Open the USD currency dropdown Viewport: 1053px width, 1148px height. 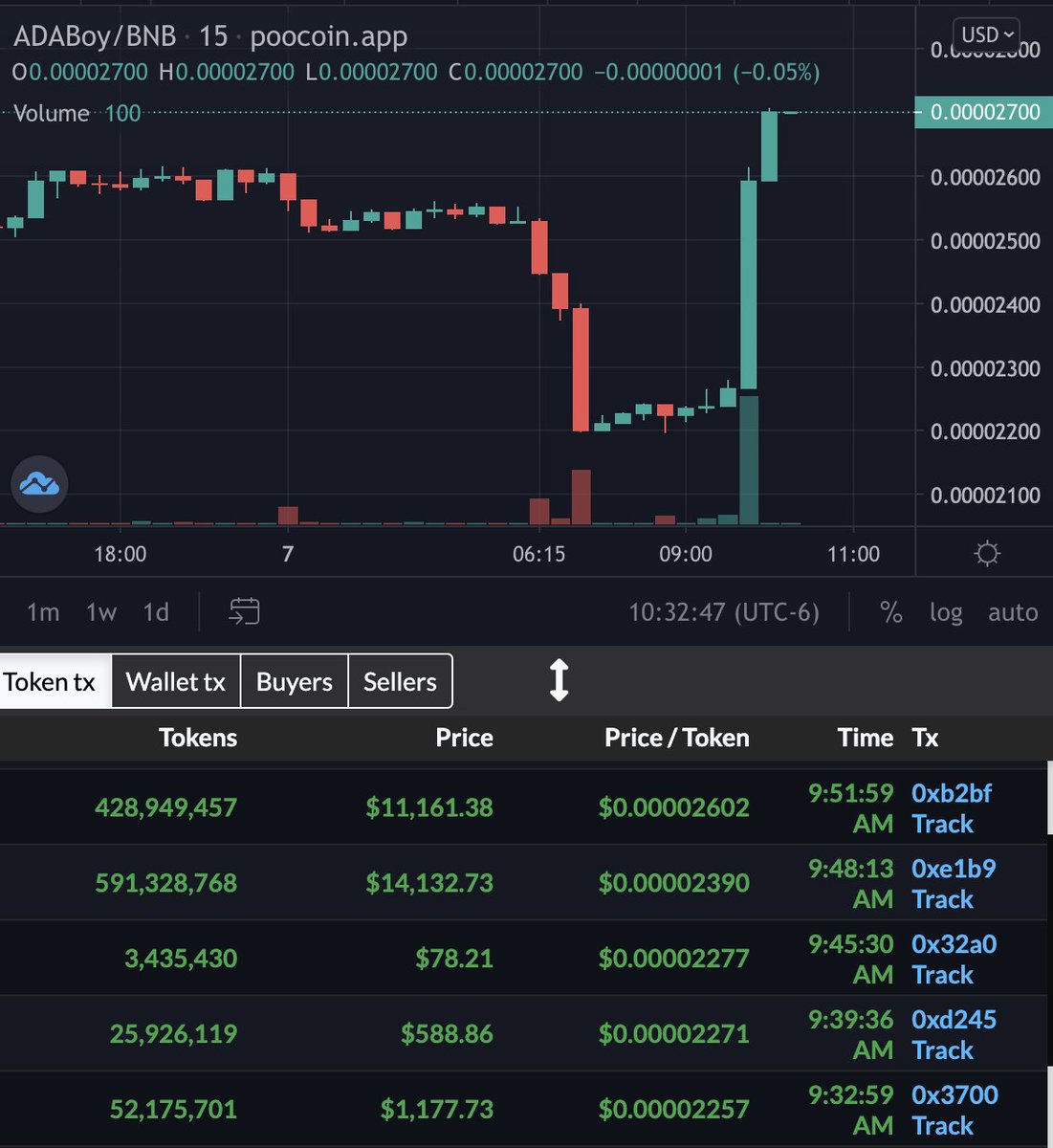(985, 33)
